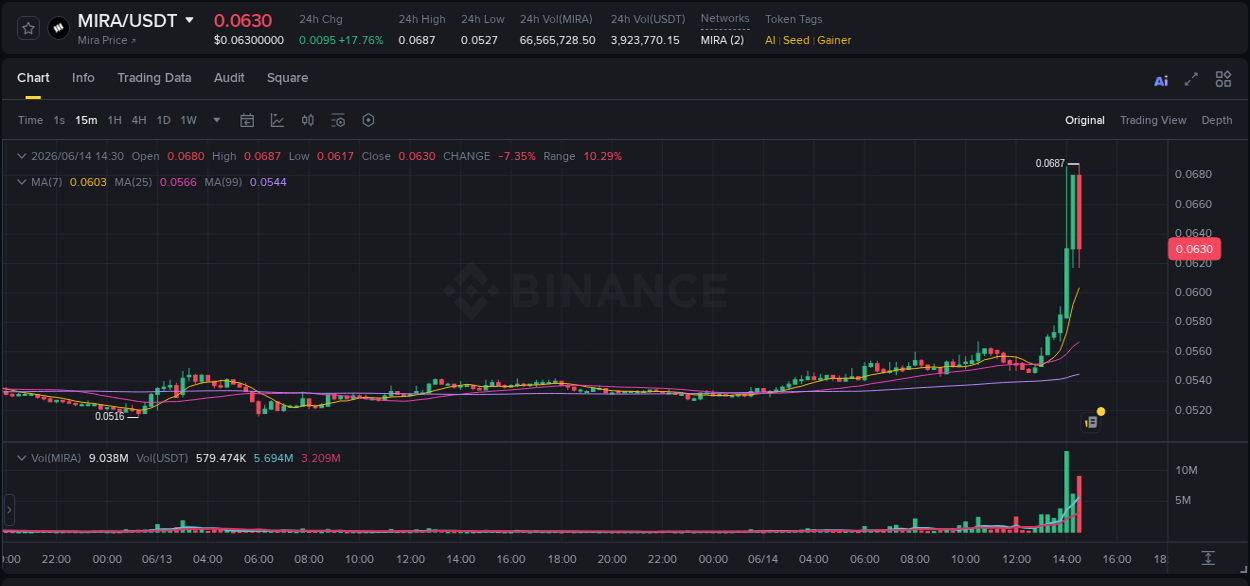The image size is (1250, 586).
Task: Open the news note icon near chart bottom
Action: click(x=1091, y=422)
